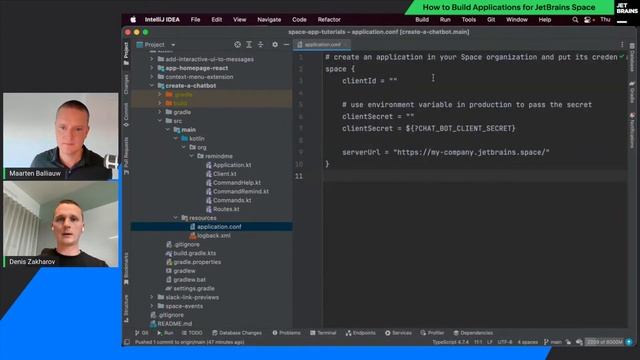Image resolution: width=640 pixels, height=360 pixels.
Task: Expand the context-menu-extension folder
Action: click(x=152, y=77)
